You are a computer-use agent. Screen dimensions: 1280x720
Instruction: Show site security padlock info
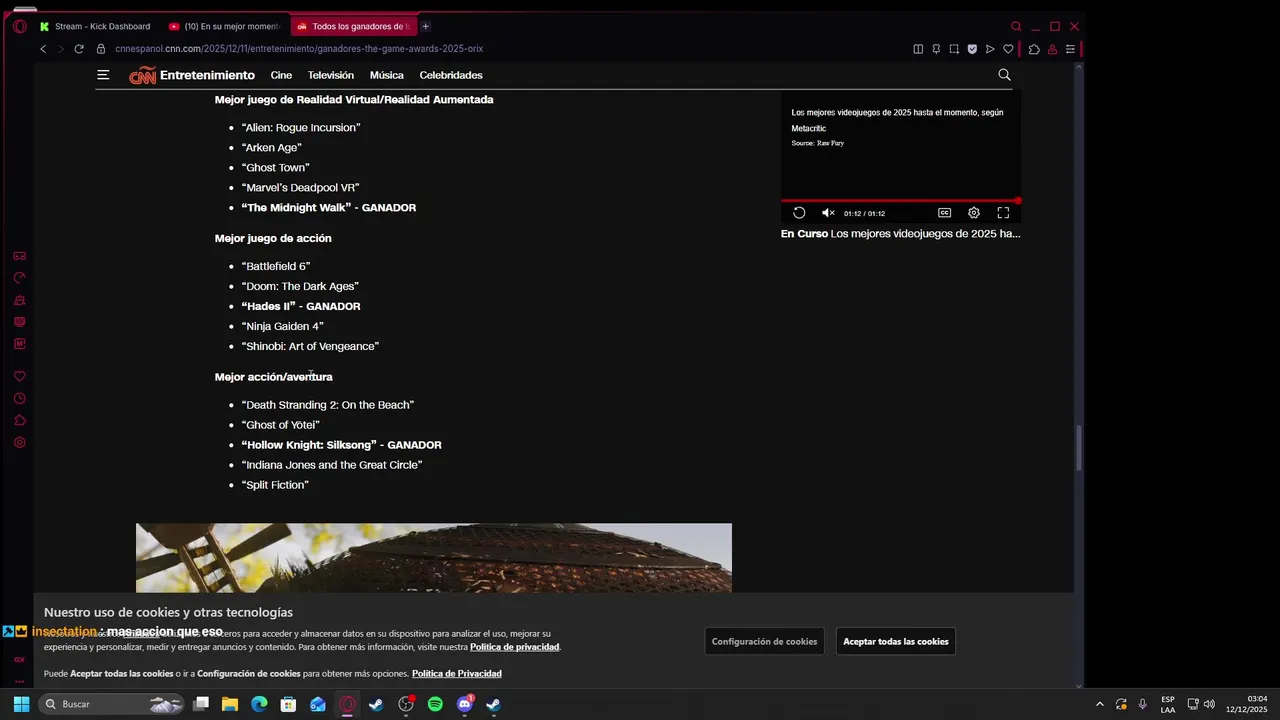tap(101, 49)
